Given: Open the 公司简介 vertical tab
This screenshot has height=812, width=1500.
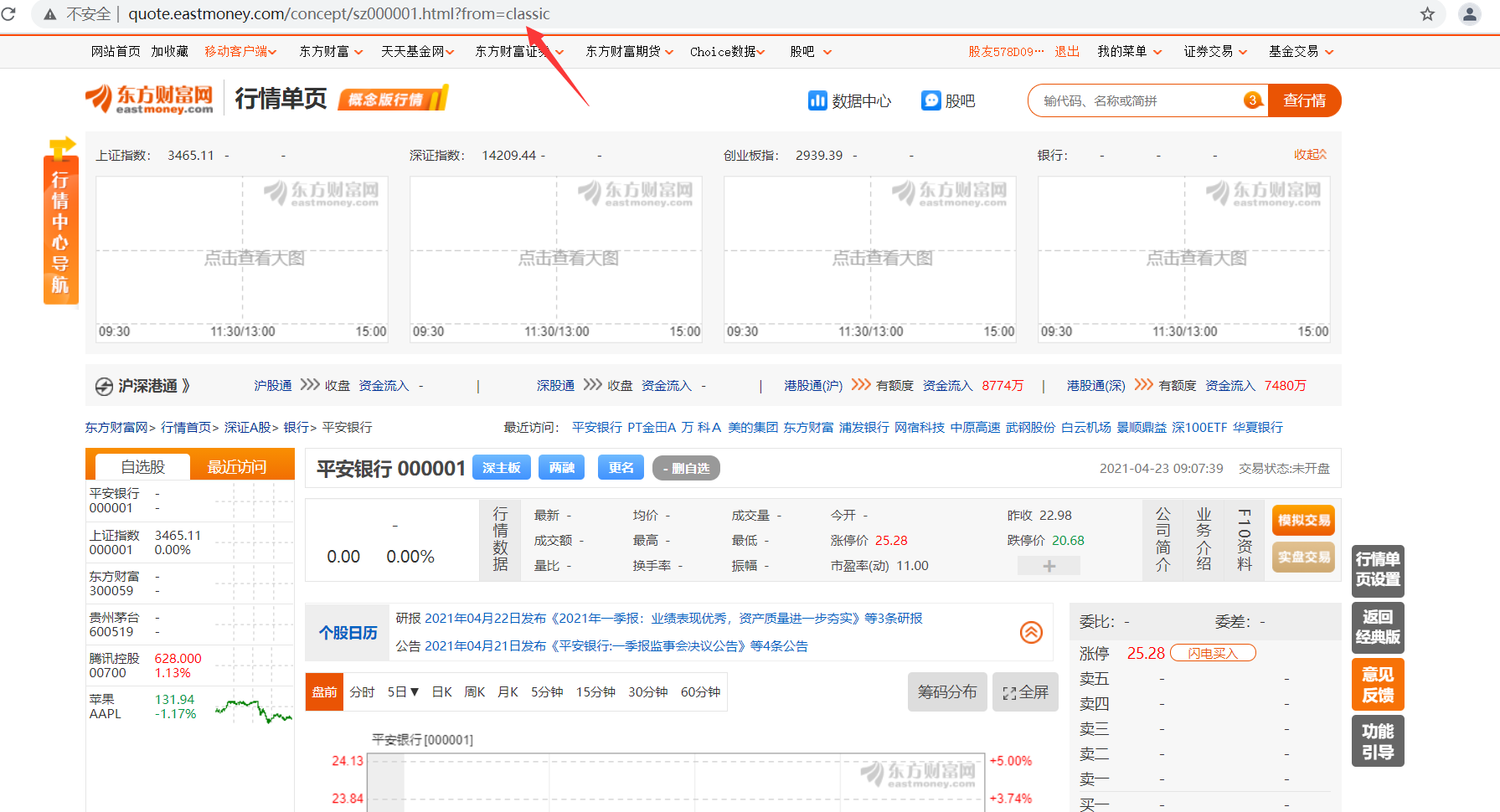Looking at the screenshot, I should tap(1162, 540).
